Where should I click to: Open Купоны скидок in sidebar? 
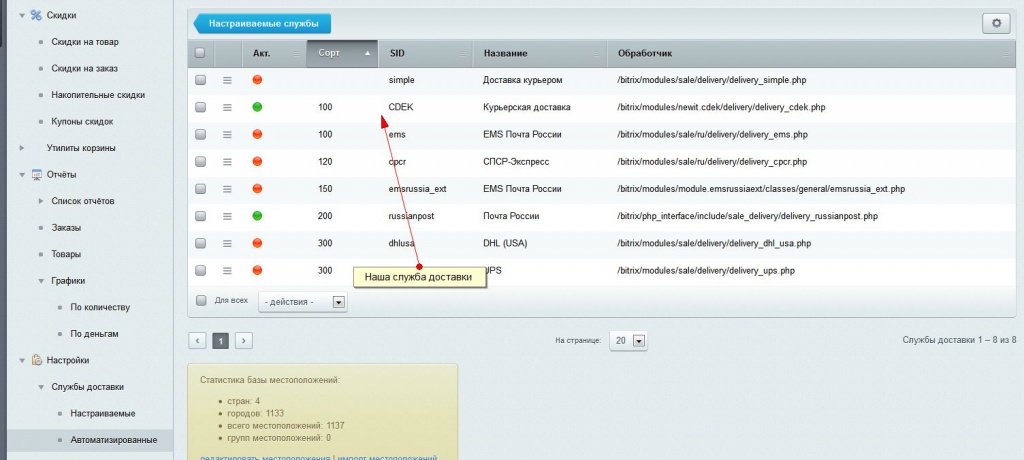82,122
